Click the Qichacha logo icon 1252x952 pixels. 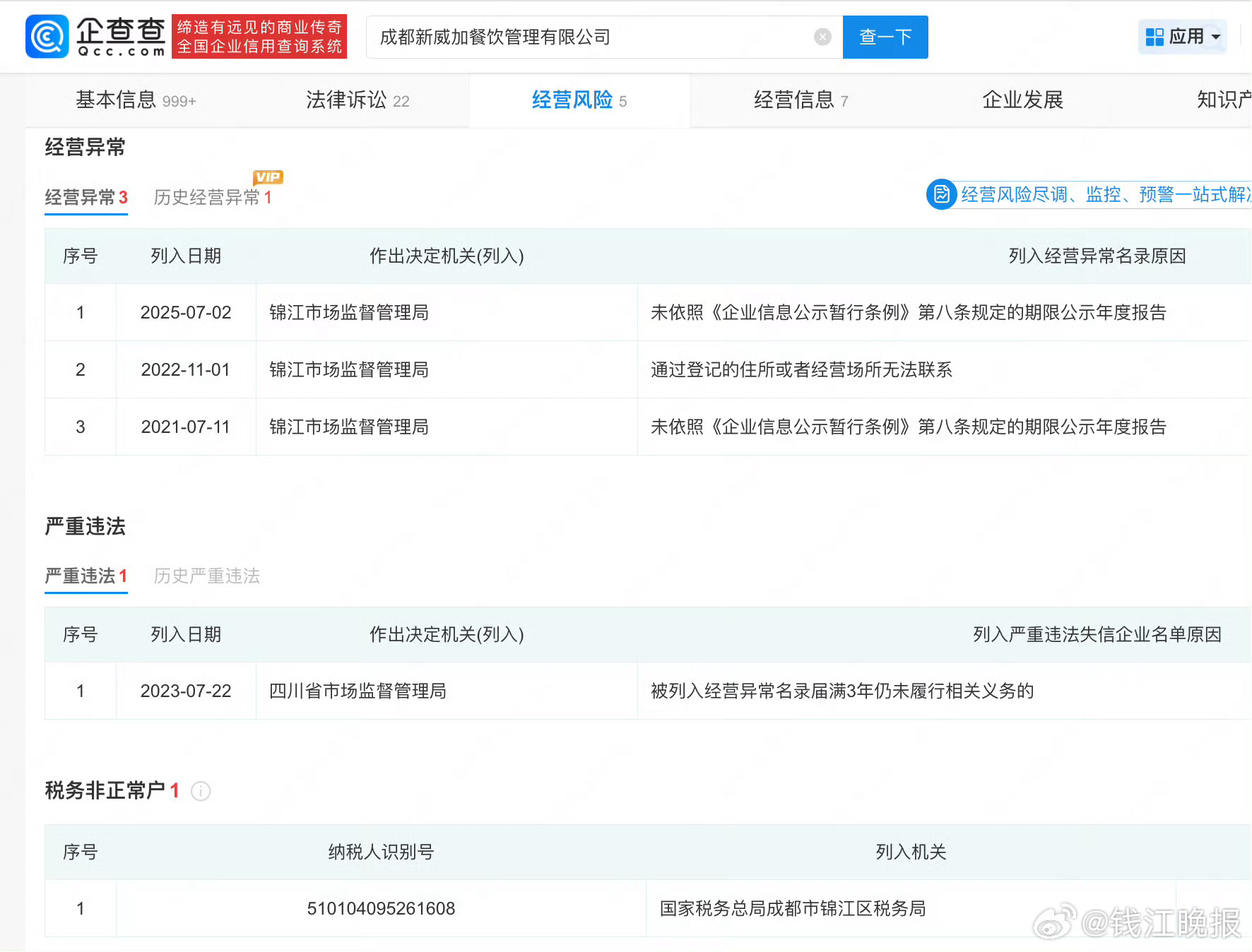coord(47,37)
